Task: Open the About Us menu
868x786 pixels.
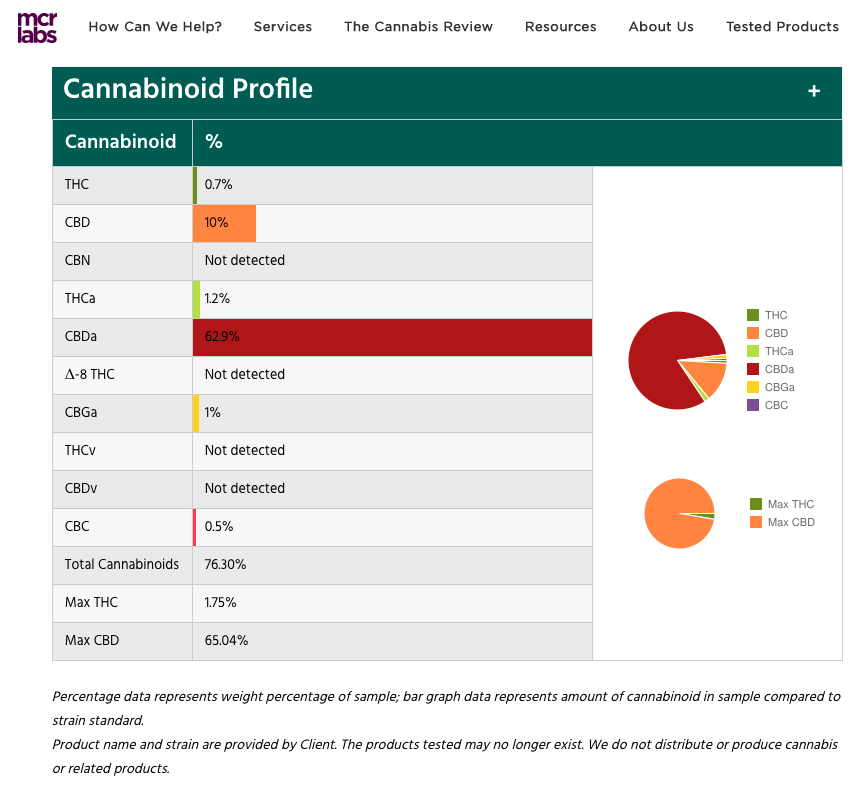Action: click(660, 27)
